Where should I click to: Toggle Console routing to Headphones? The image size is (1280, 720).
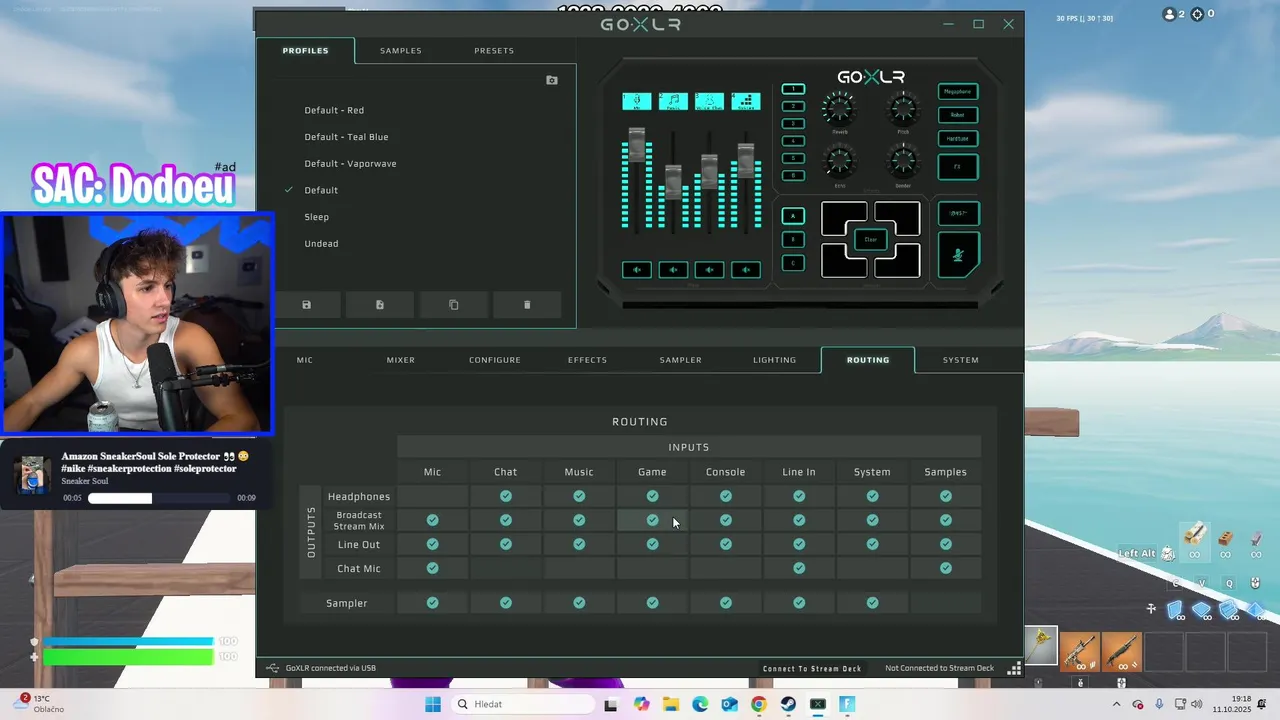pos(726,496)
